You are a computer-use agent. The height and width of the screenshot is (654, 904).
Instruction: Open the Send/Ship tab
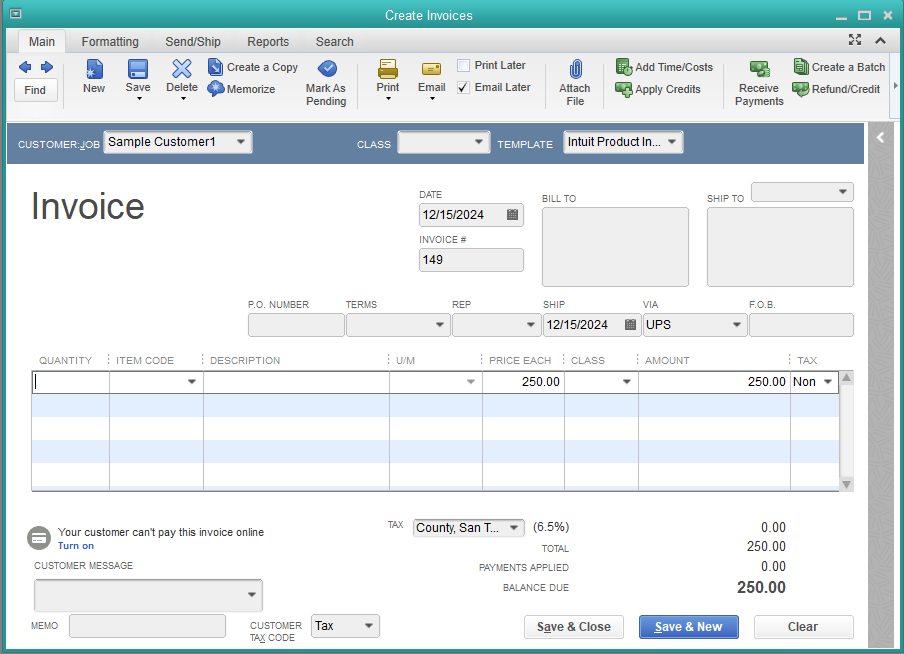[x=193, y=42]
